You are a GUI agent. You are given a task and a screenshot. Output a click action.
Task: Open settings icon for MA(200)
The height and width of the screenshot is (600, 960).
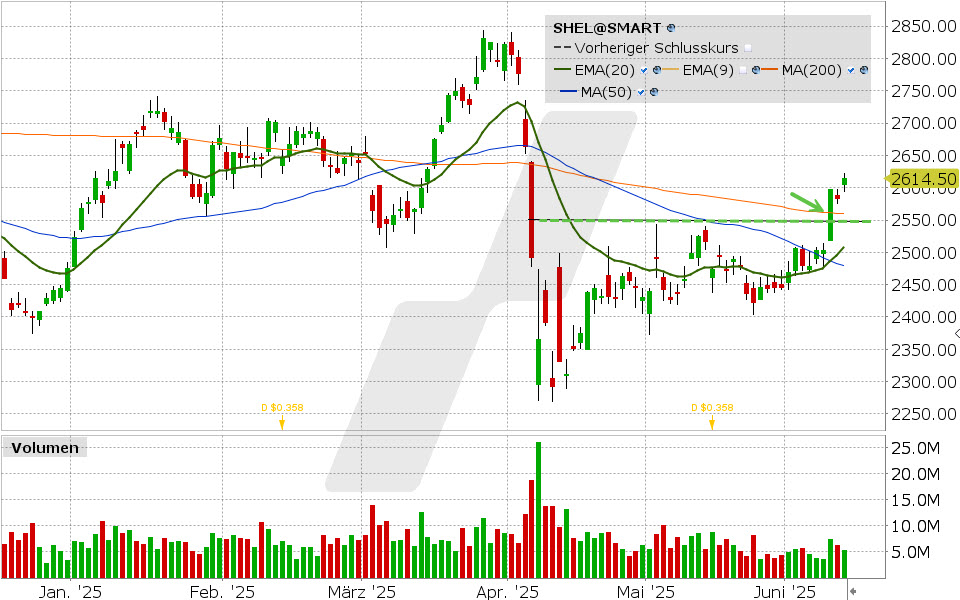pos(864,70)
